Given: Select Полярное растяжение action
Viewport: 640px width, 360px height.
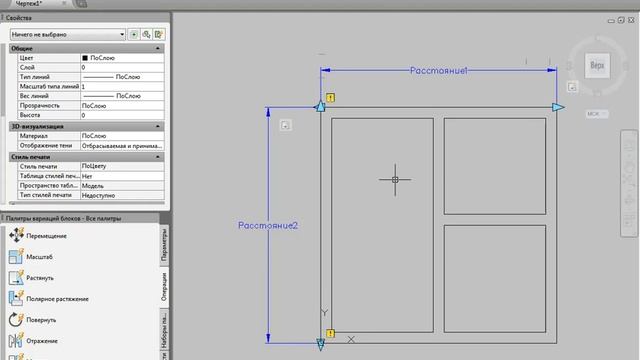Looking at the screenshot, I should coord(49,299).
